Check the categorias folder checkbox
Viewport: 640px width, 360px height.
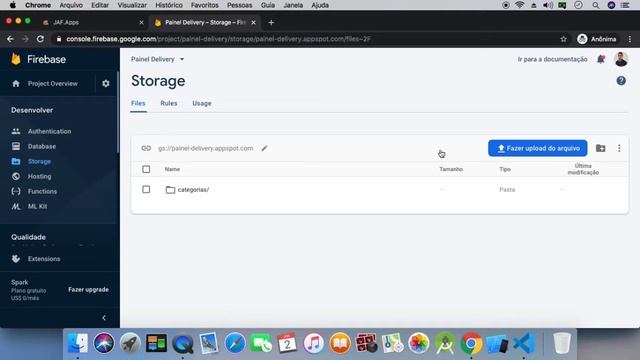(146, 189)
